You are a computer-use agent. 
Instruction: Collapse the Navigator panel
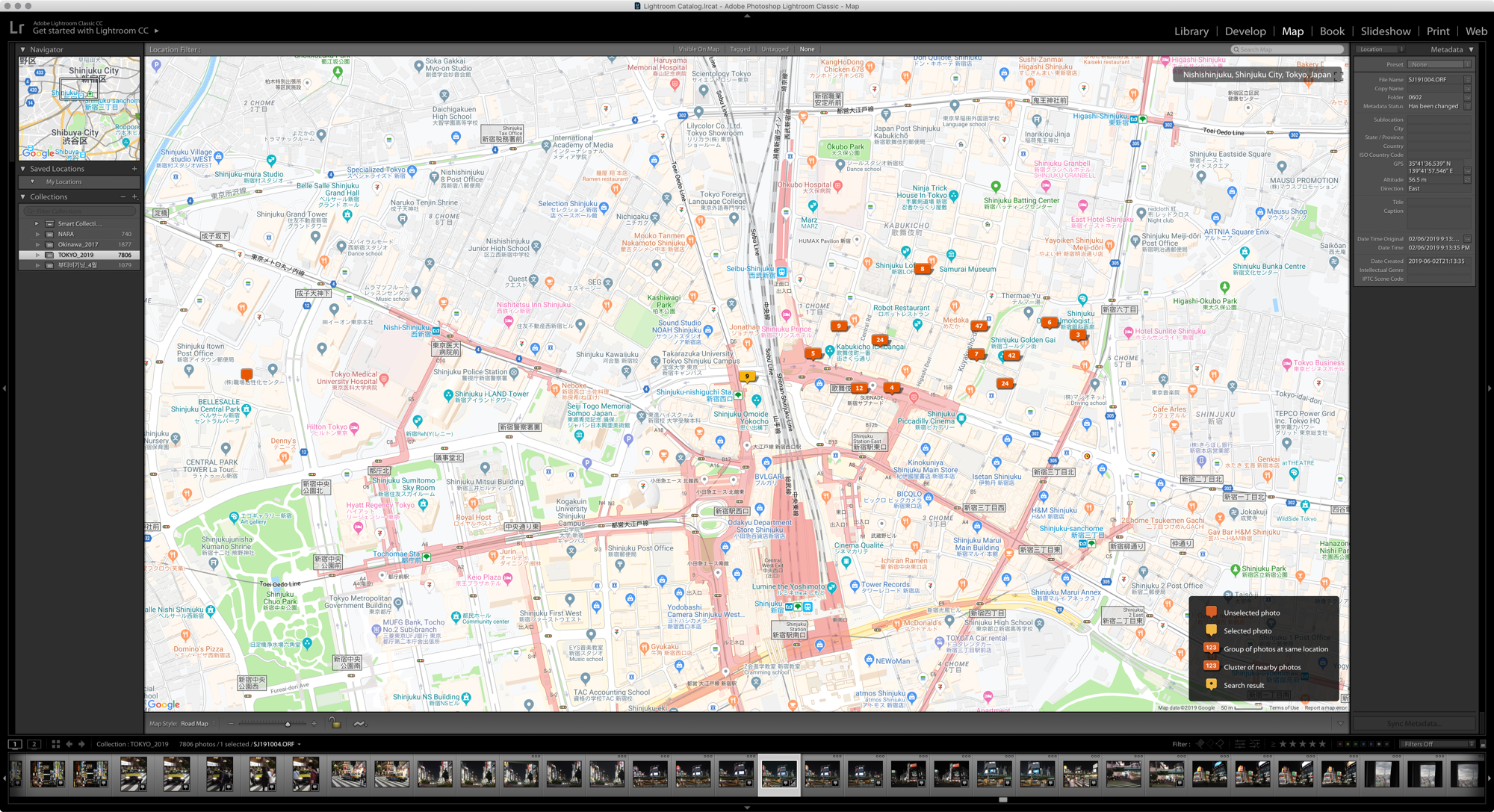(23, 49)
